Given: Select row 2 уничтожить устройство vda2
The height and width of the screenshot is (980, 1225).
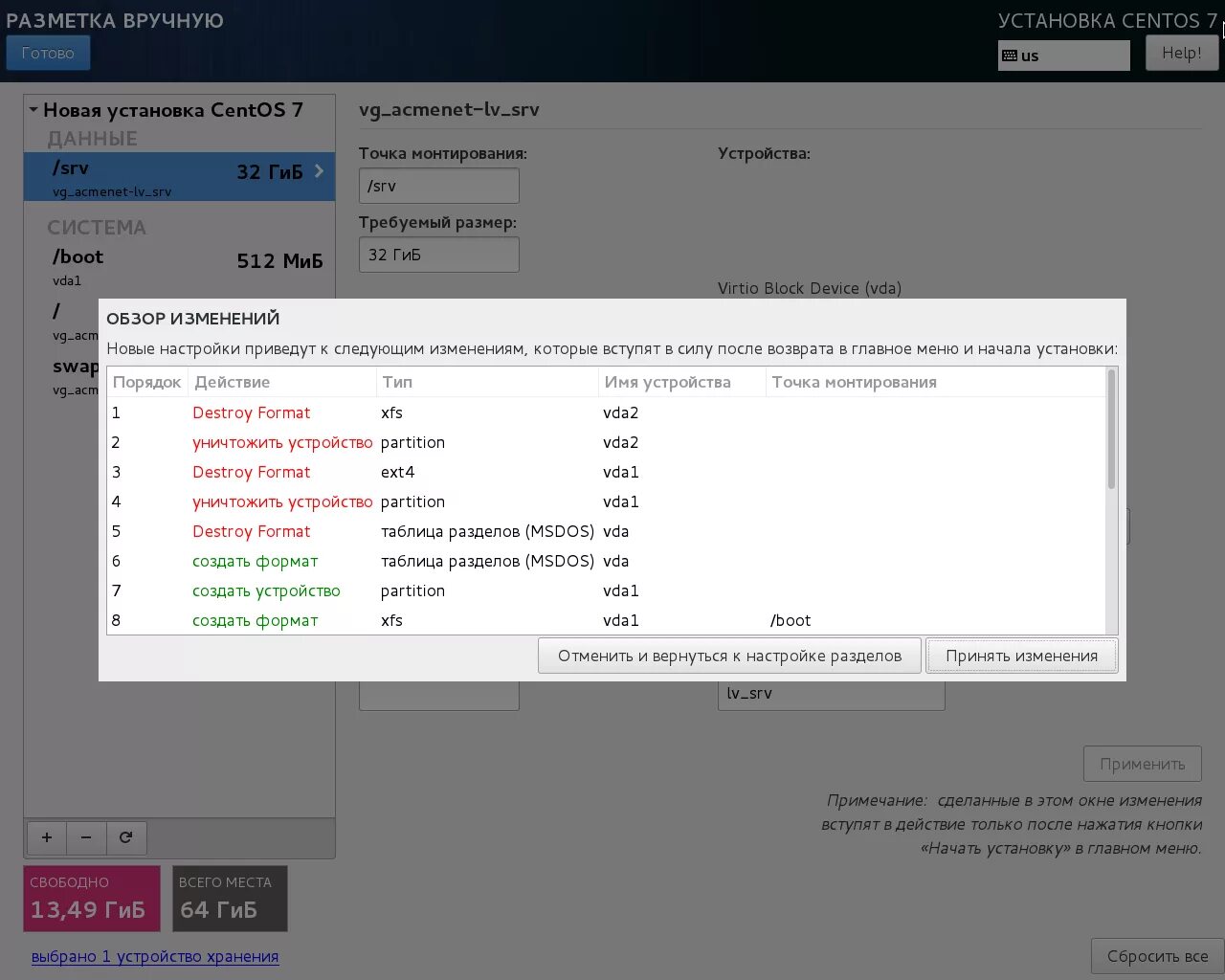Looking at the screenshot, I should coord(606,442).
